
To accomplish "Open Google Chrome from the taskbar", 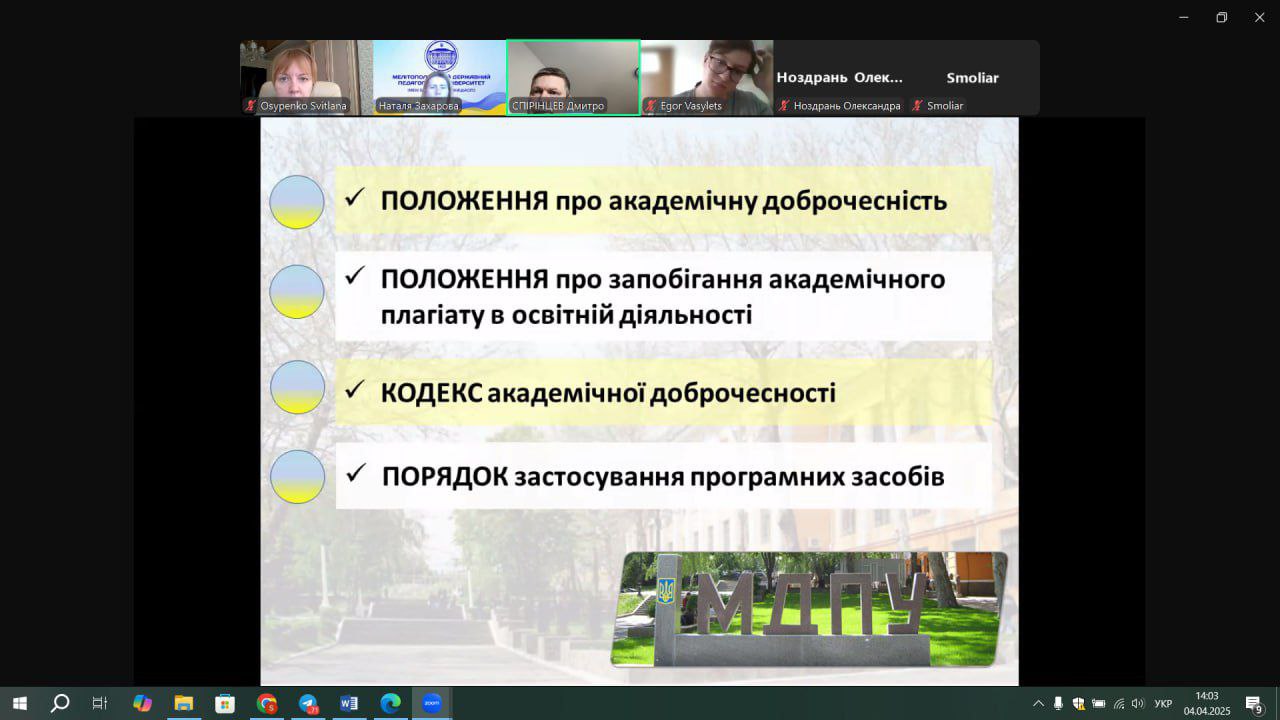I will (x=266, y=703).
